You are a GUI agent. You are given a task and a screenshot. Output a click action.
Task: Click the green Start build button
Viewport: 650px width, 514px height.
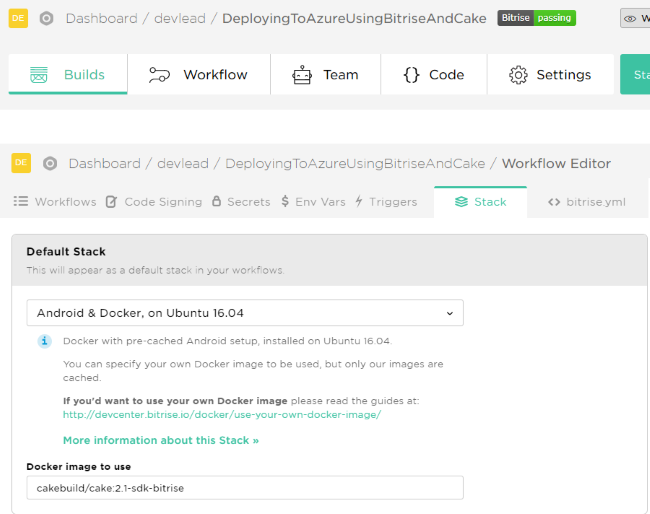(635, 74)
